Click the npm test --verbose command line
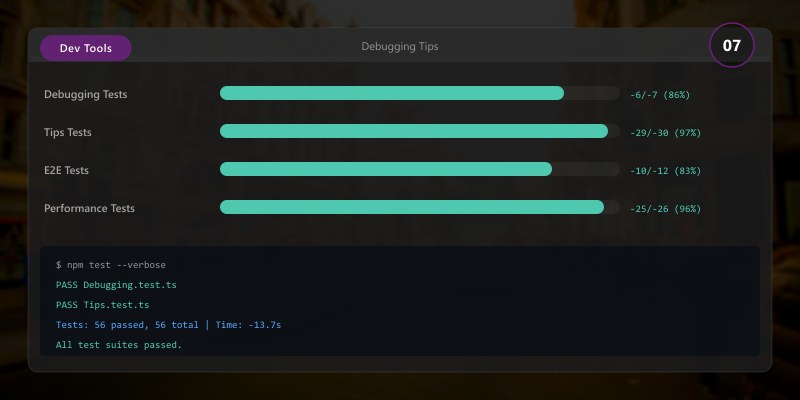Viewport: 800px width, 400px height. tap(111, 265)
